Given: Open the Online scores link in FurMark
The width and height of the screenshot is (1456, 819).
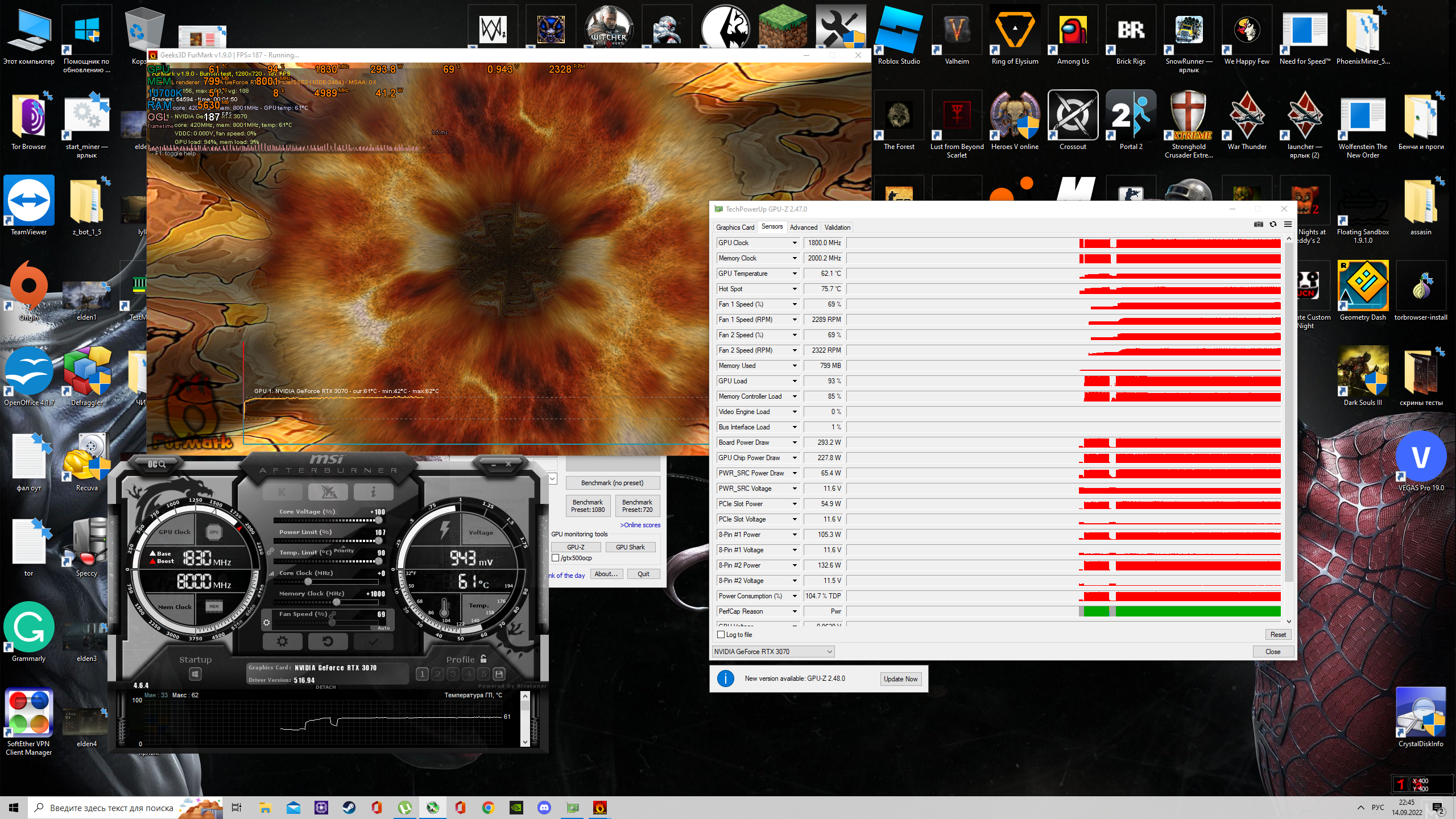Looking at the screenshot, I should pyautogui.click(x=640, y=525).
